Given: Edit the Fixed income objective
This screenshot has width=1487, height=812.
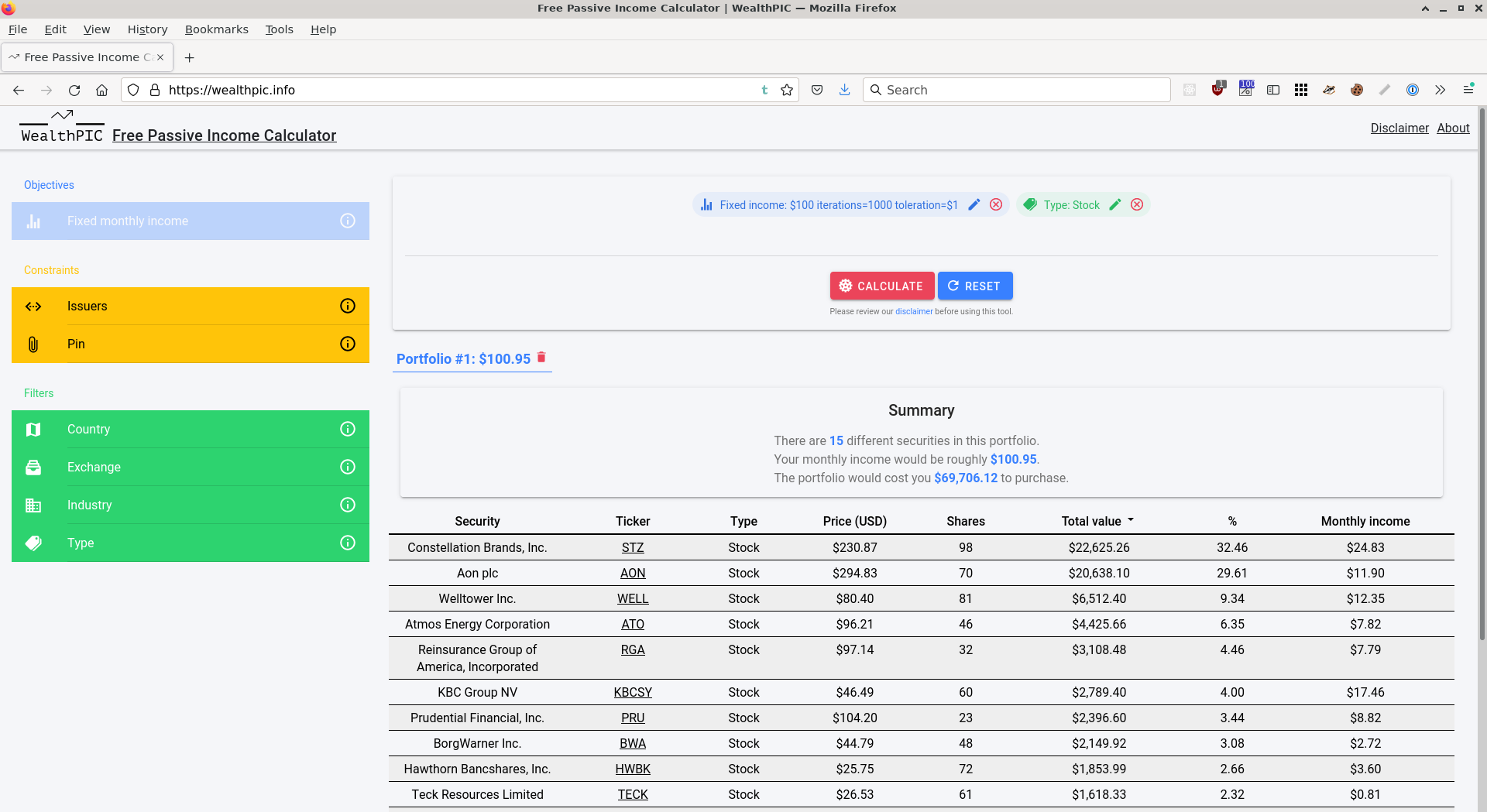Looking at the screenshot, I should pos(974,204).
